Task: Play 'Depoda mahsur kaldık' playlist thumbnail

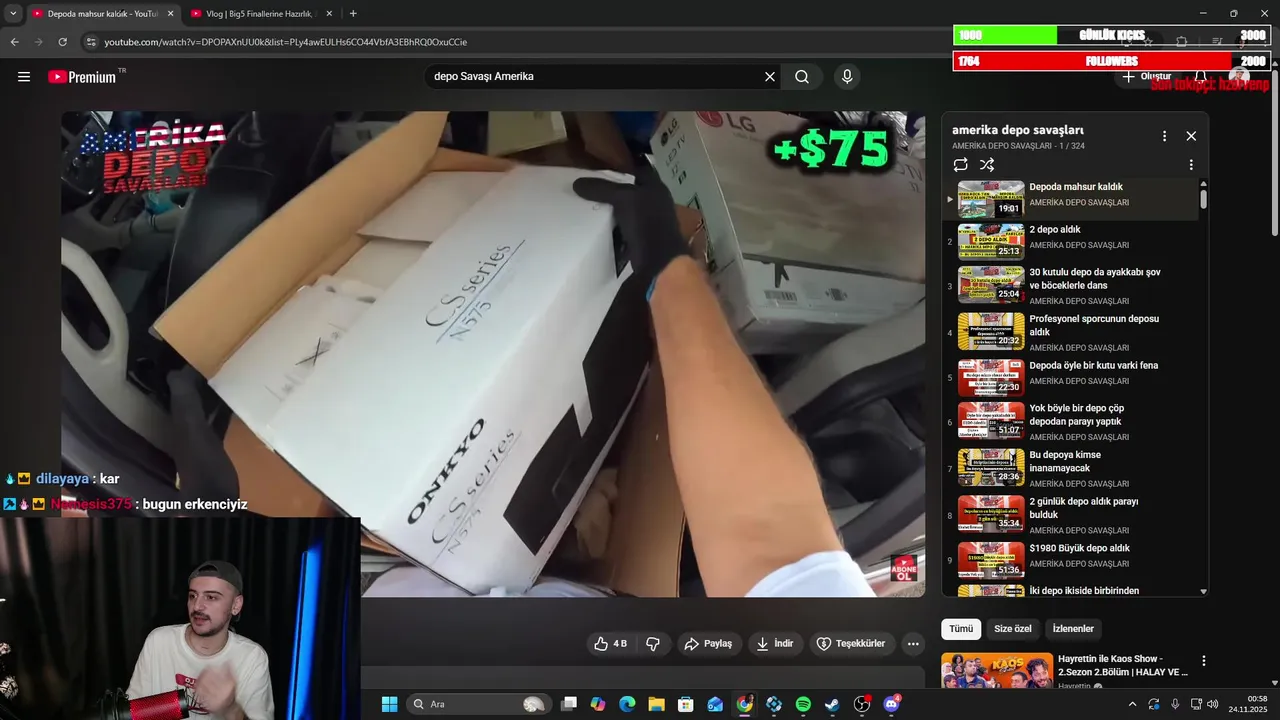Action: (x=991, y=199)
